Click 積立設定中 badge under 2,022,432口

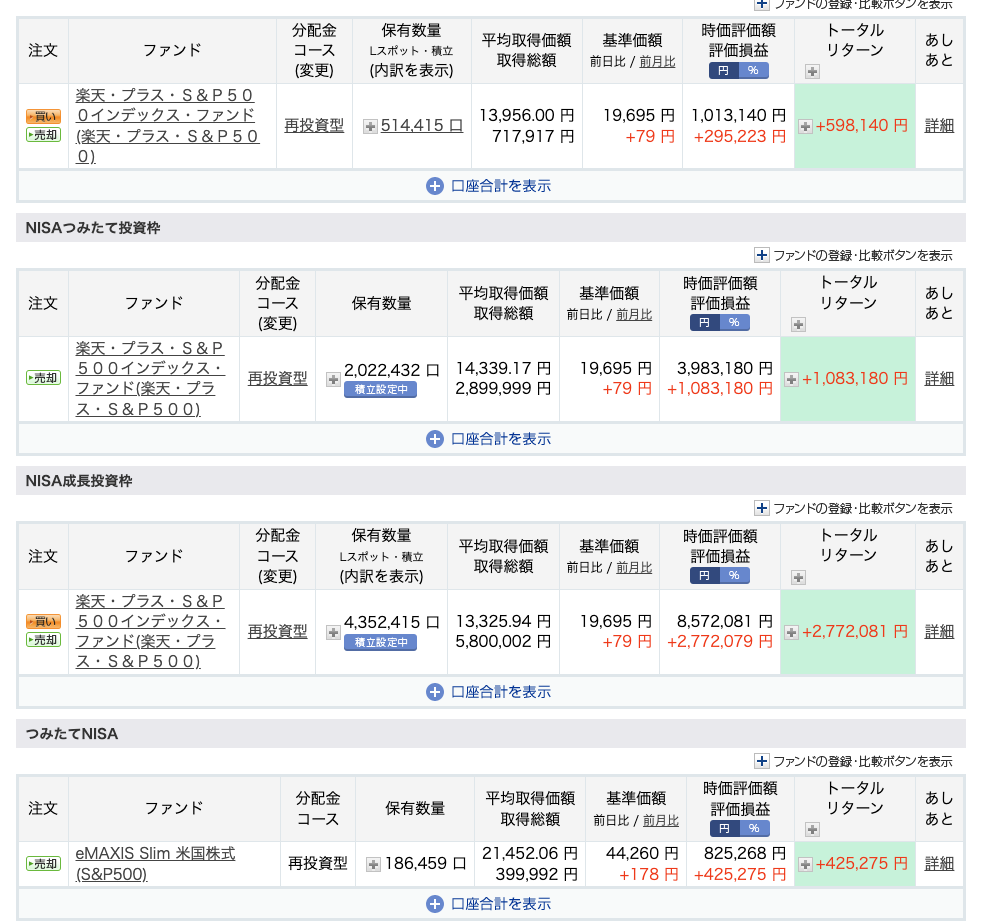[380, 390]
